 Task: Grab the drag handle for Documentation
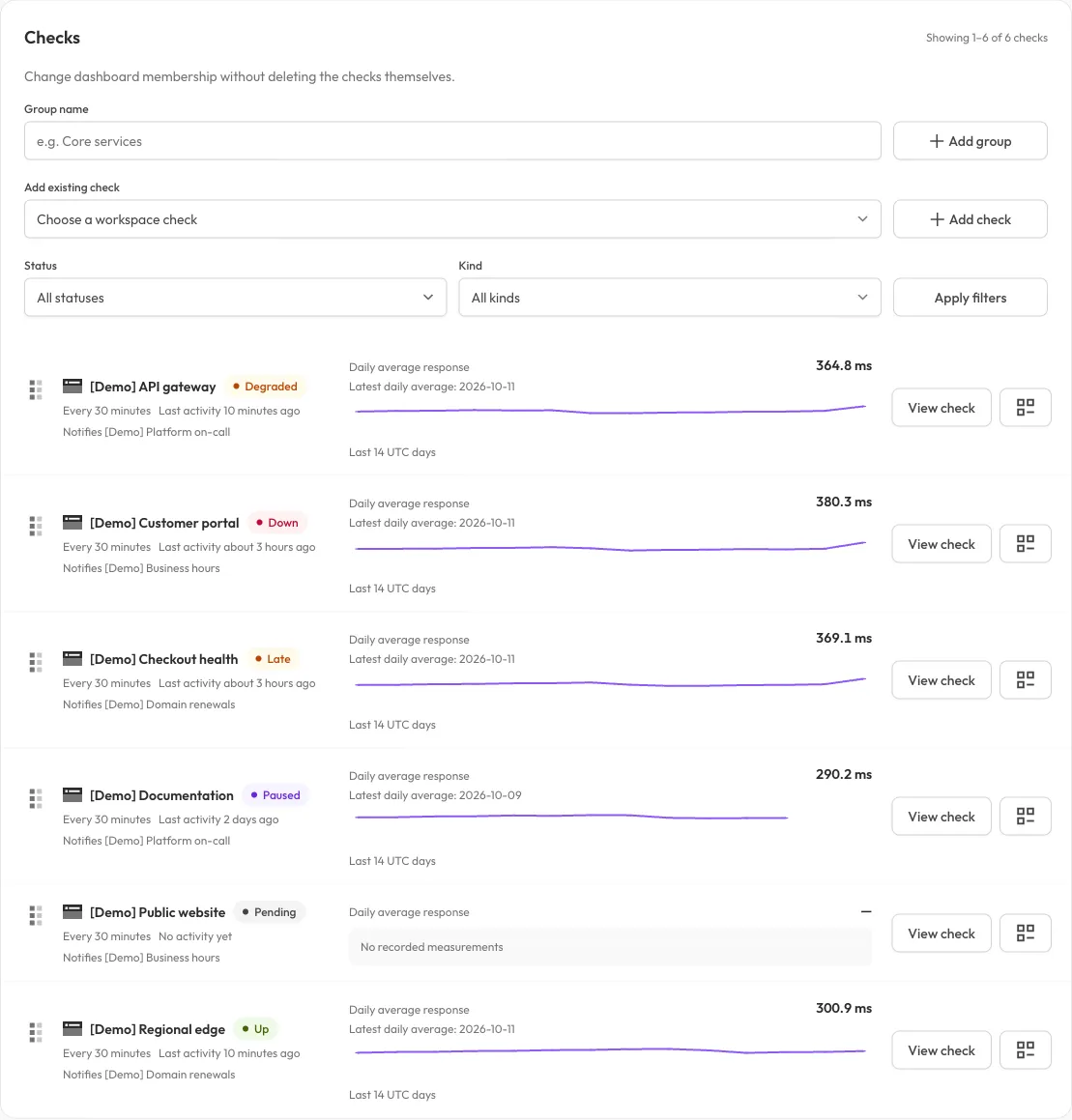tap(36, 798)
